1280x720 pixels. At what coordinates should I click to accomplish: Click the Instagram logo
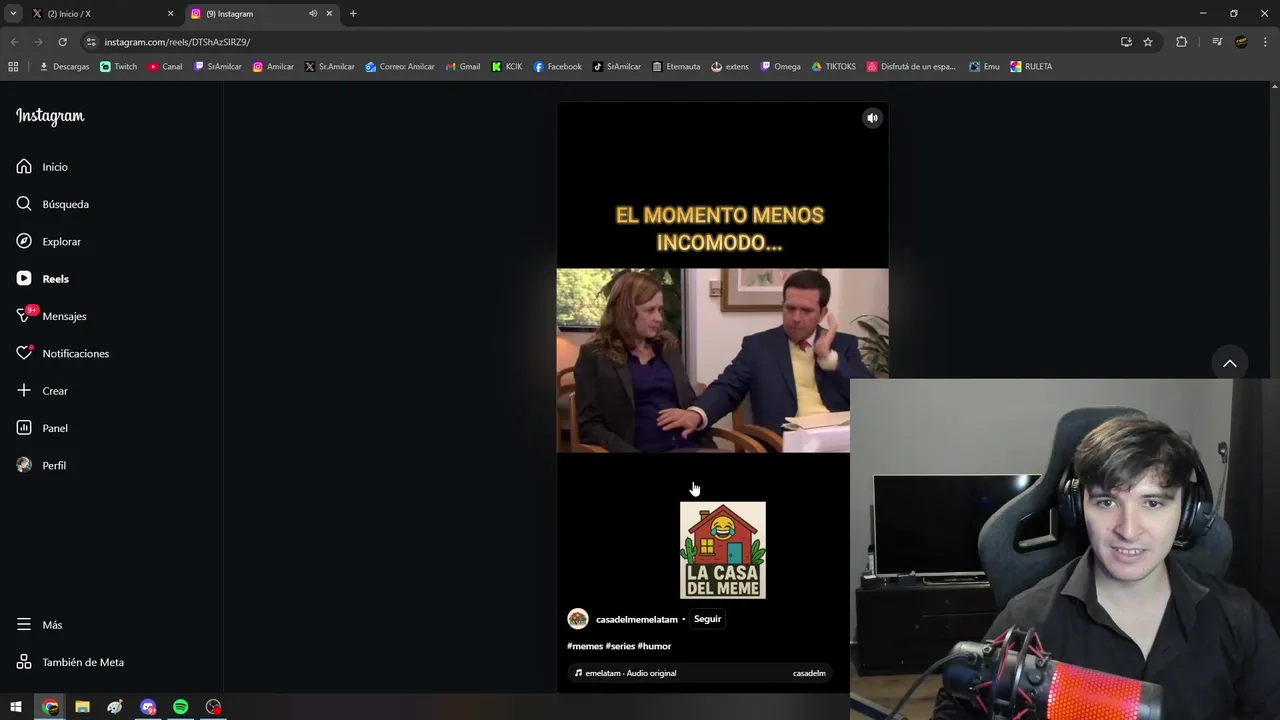tap(50, 116)
